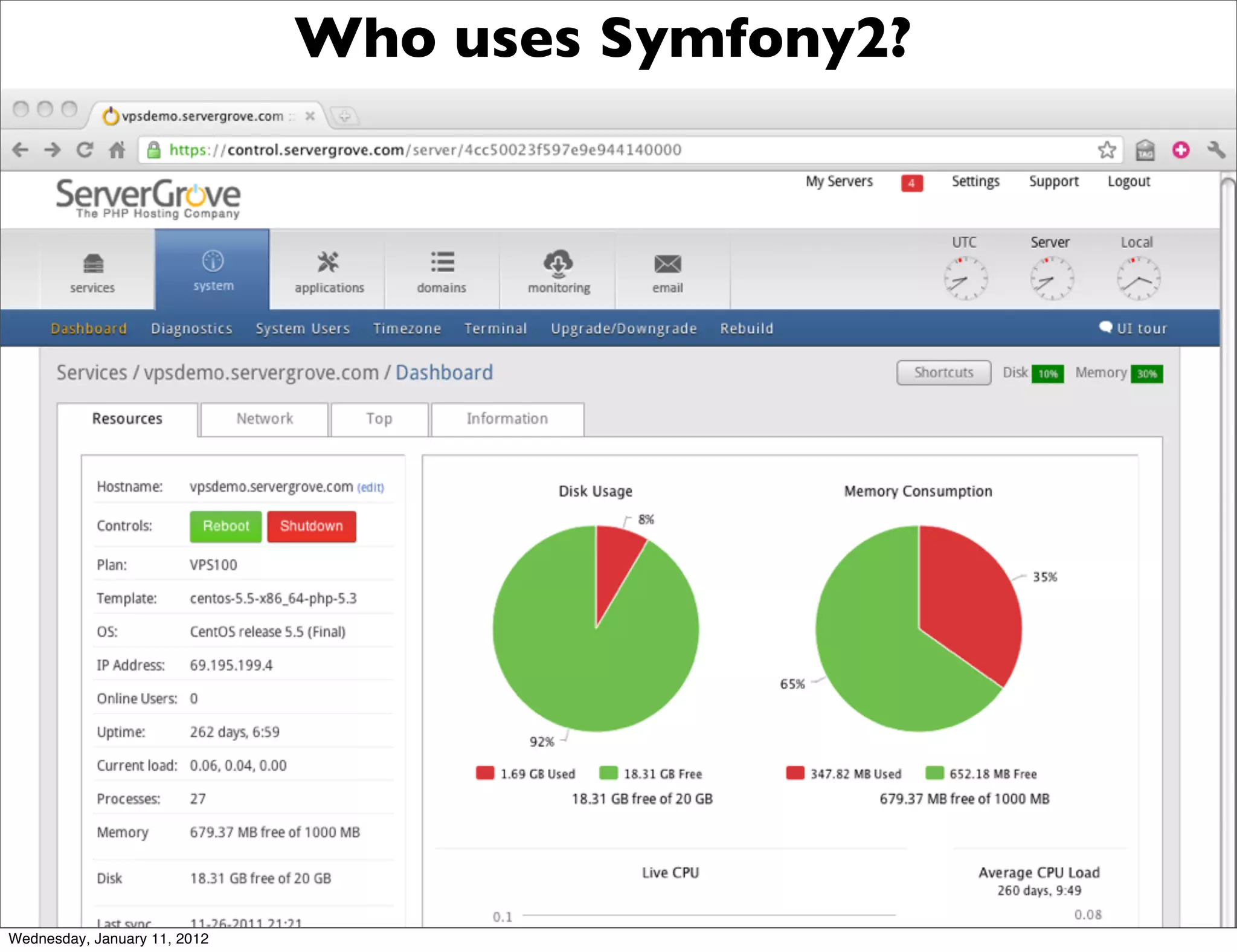Click Services in the breadcrumb
Image resolution: width=1237 pixels, height=952 pixels.
92,373
